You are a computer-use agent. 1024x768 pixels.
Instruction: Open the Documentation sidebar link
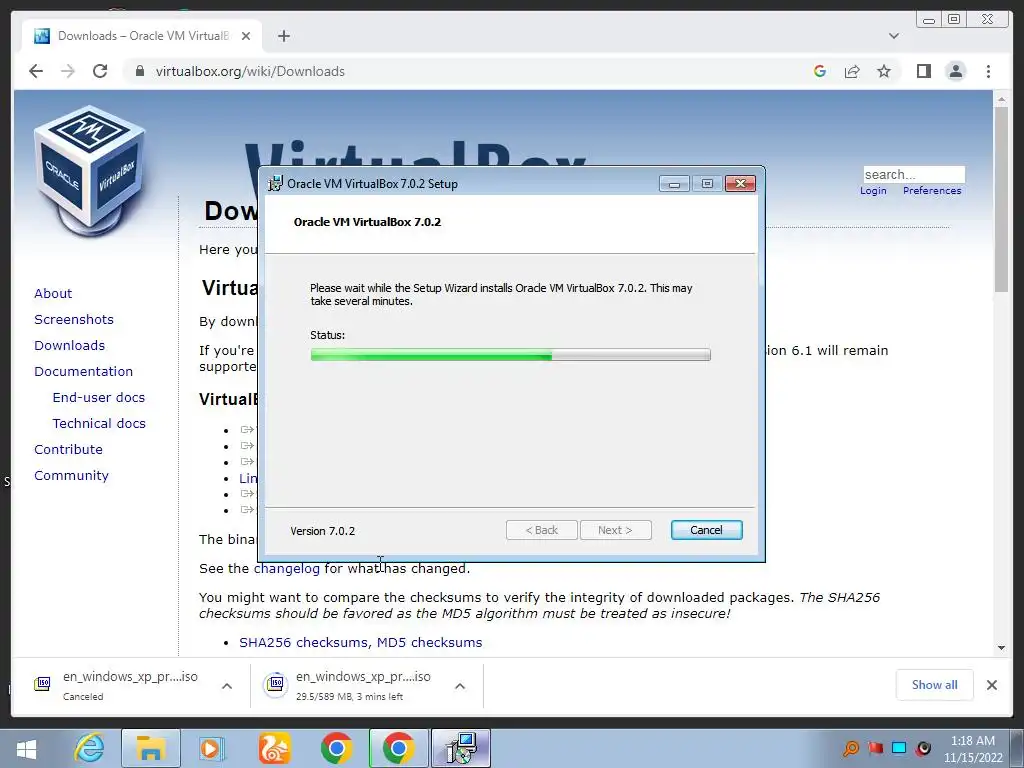(x=84, y=372)
